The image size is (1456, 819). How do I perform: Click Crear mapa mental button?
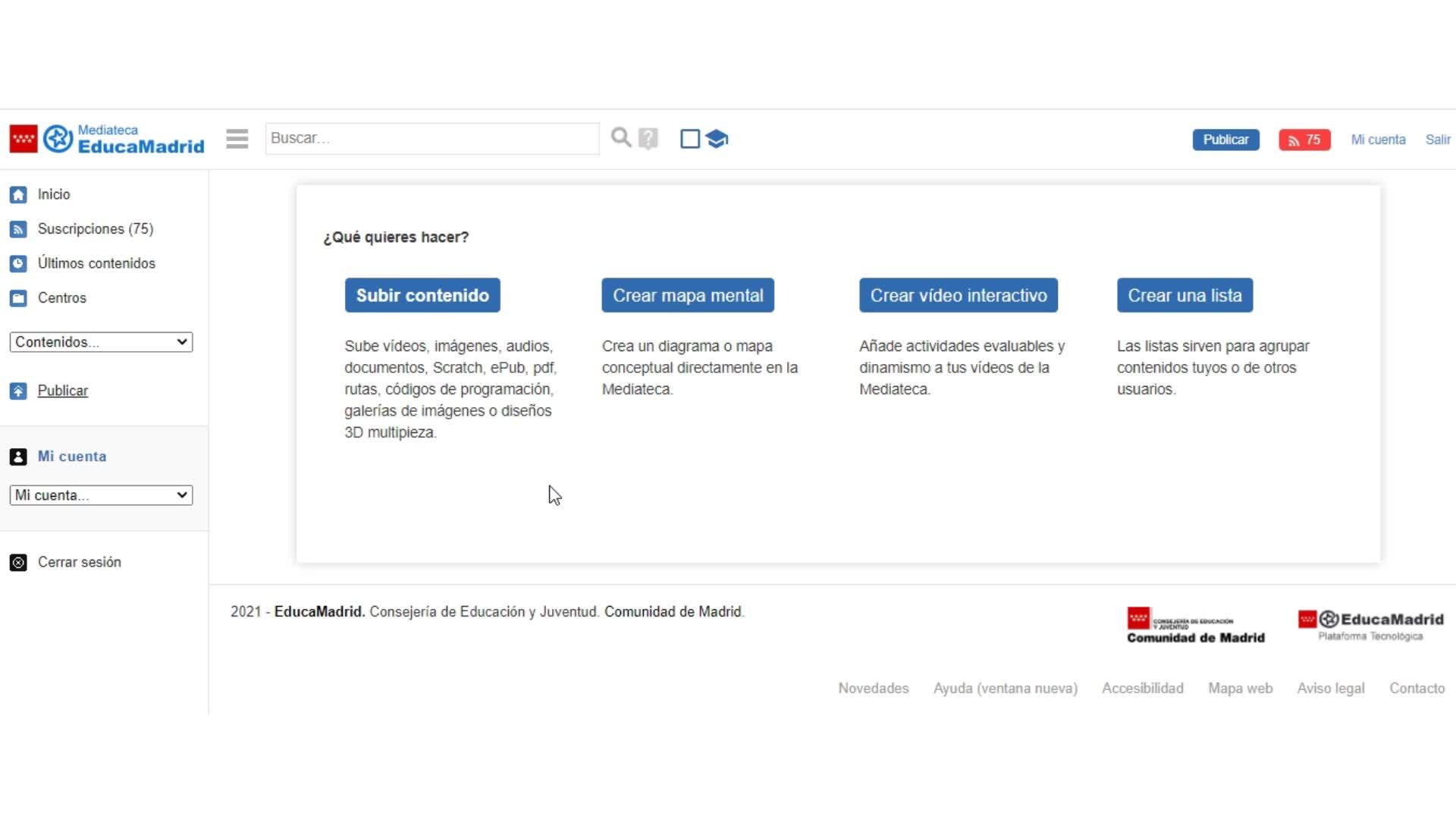point(687,295)
